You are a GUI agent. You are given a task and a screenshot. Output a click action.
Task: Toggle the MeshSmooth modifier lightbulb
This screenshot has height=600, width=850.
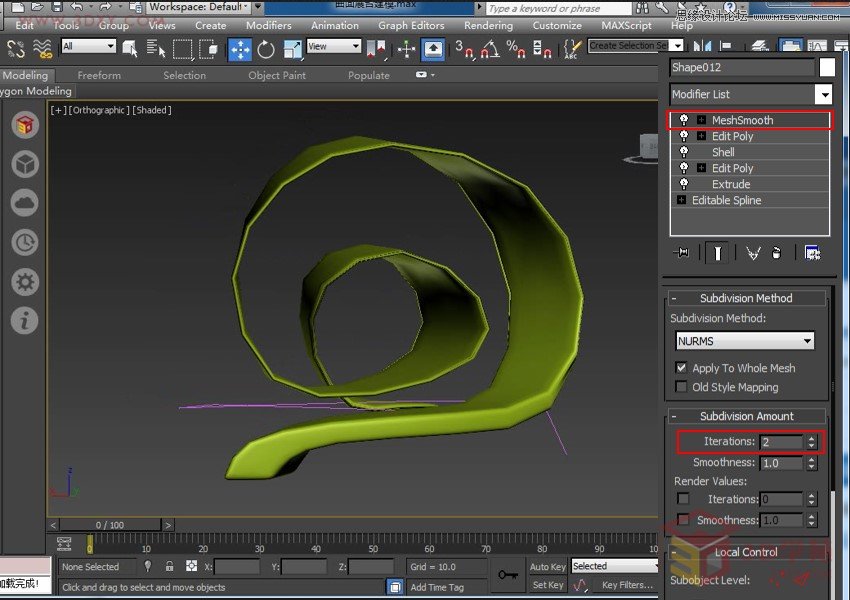684,120
